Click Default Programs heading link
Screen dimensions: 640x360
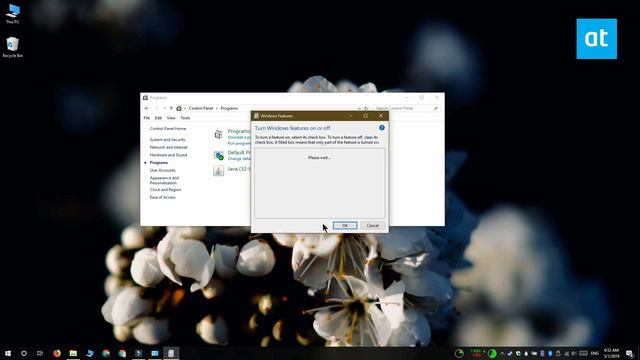pyautogui.click(x=239, y=153)
